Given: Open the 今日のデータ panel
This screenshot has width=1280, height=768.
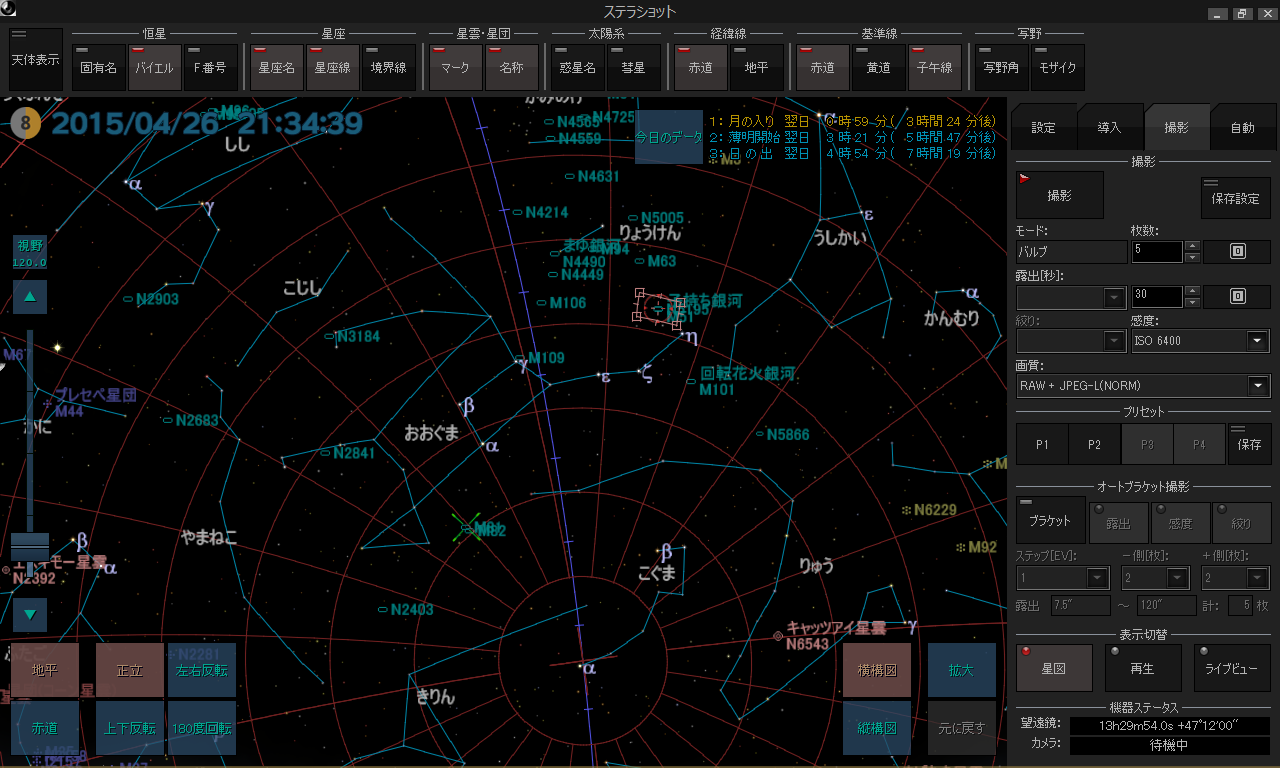Looking at the screenshot, I should [669, 137].
